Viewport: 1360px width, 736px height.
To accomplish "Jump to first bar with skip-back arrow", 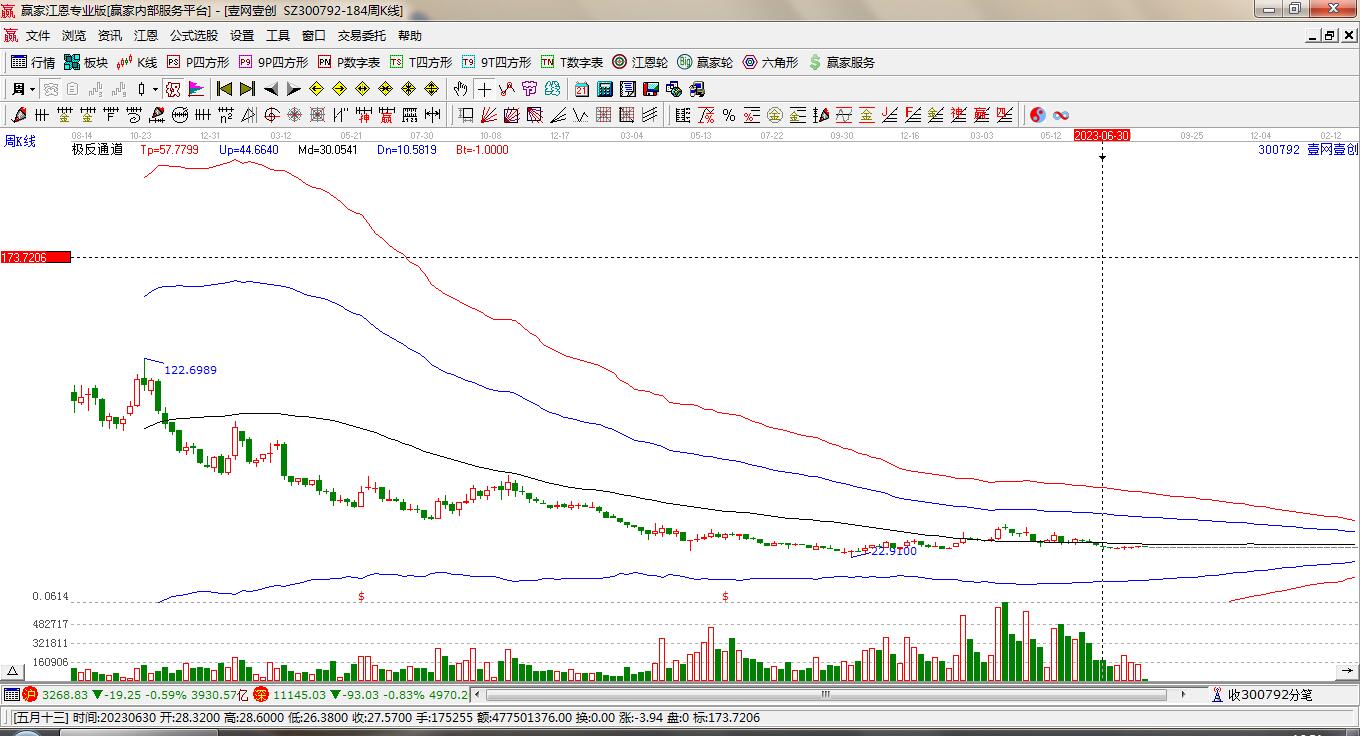I will [224, 89].
